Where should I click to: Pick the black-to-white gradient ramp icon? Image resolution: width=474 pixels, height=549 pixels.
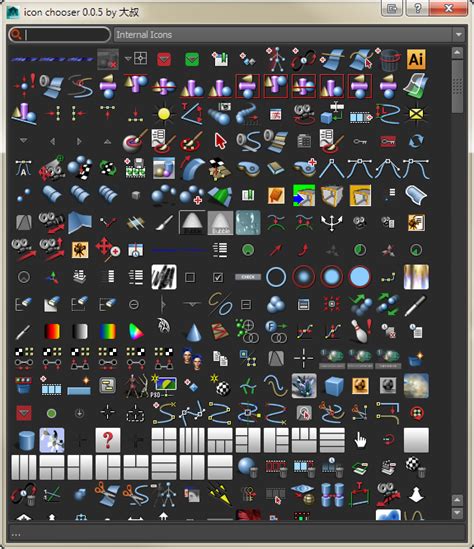[80, 331]
